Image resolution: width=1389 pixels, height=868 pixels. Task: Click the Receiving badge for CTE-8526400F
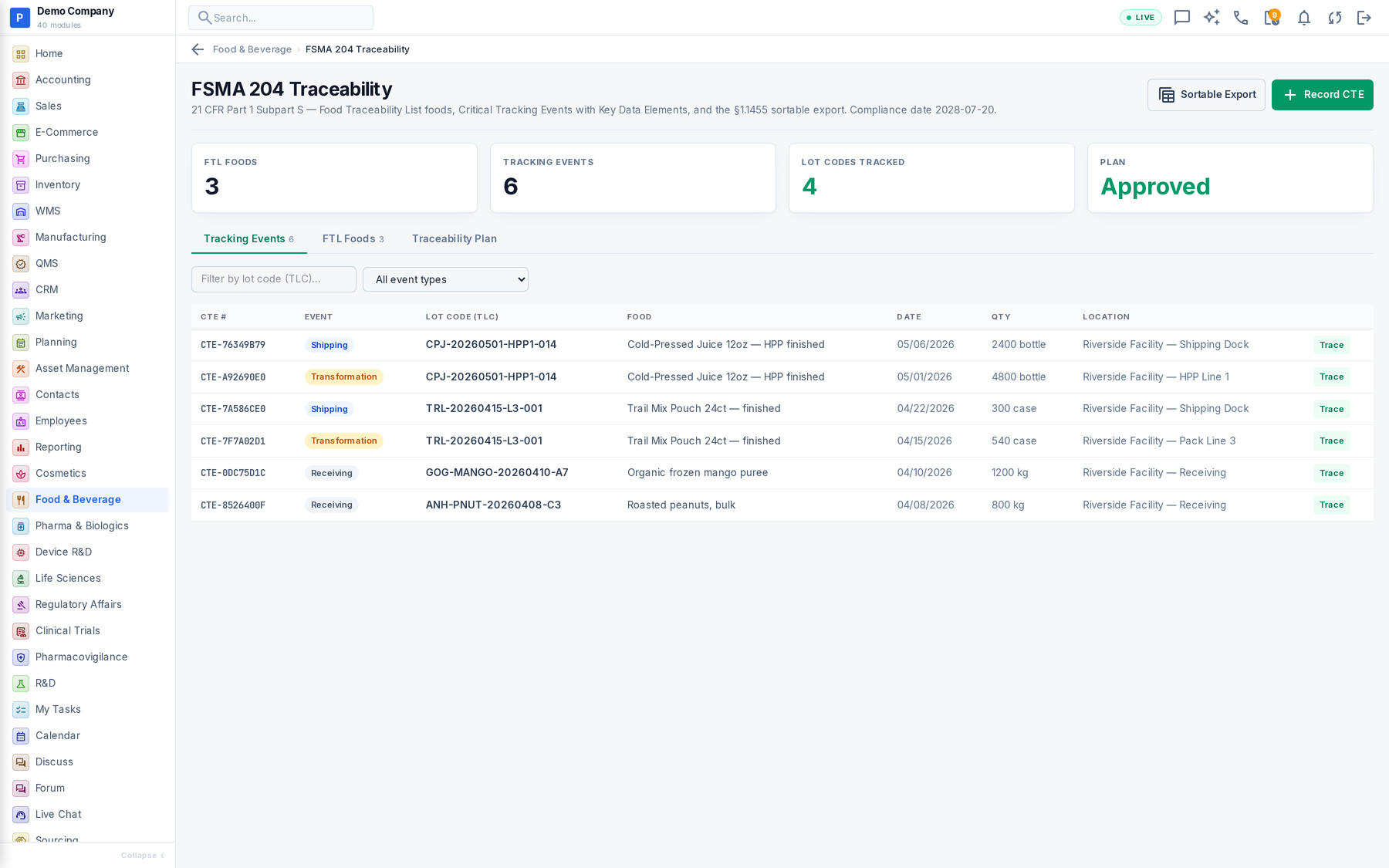pyautogui.click(x=332, y=505)
